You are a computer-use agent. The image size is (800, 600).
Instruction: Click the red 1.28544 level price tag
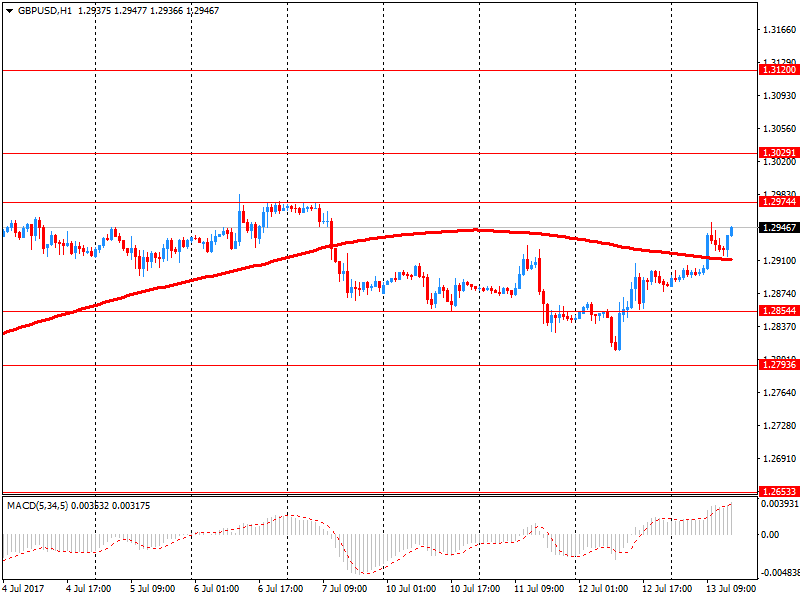pos(779,311)
